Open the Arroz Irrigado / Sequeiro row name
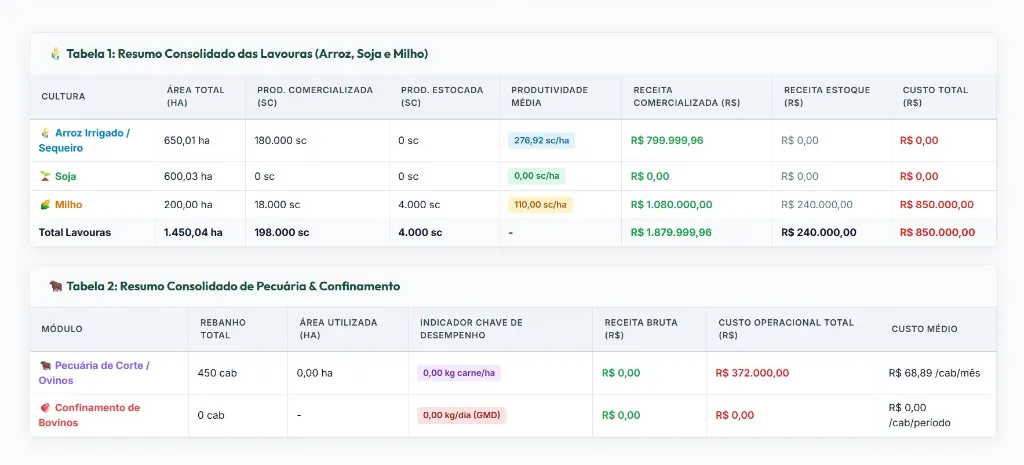 click(x=84, y=140)
